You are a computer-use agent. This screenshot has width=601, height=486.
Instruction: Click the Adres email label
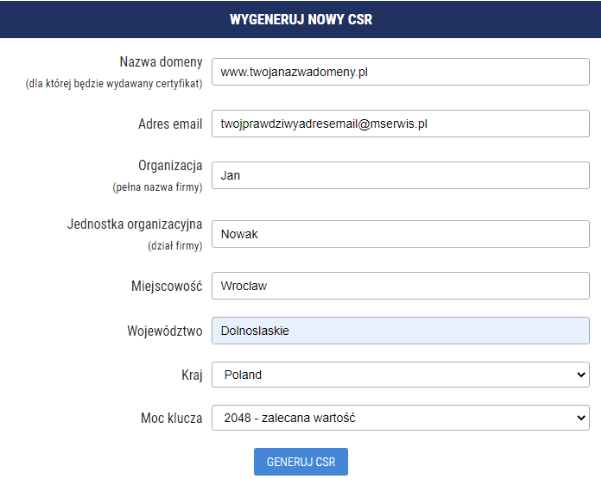[170, 124]
